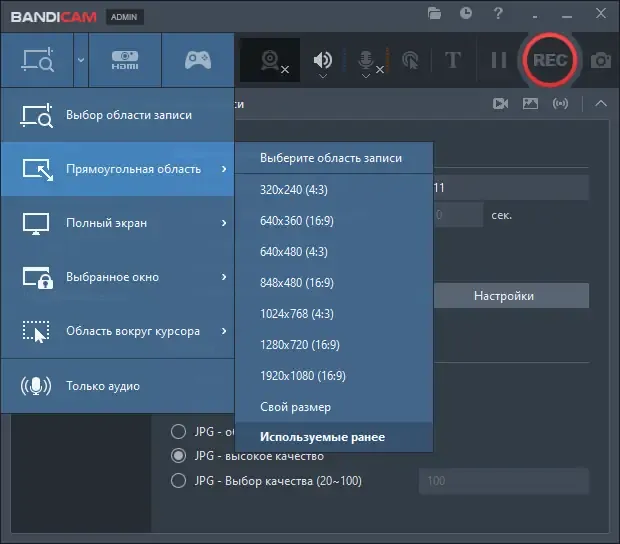The width and height of the screenshot is (620, 544).
Task: Click the JPG quality value field
Action: [501, 481]
